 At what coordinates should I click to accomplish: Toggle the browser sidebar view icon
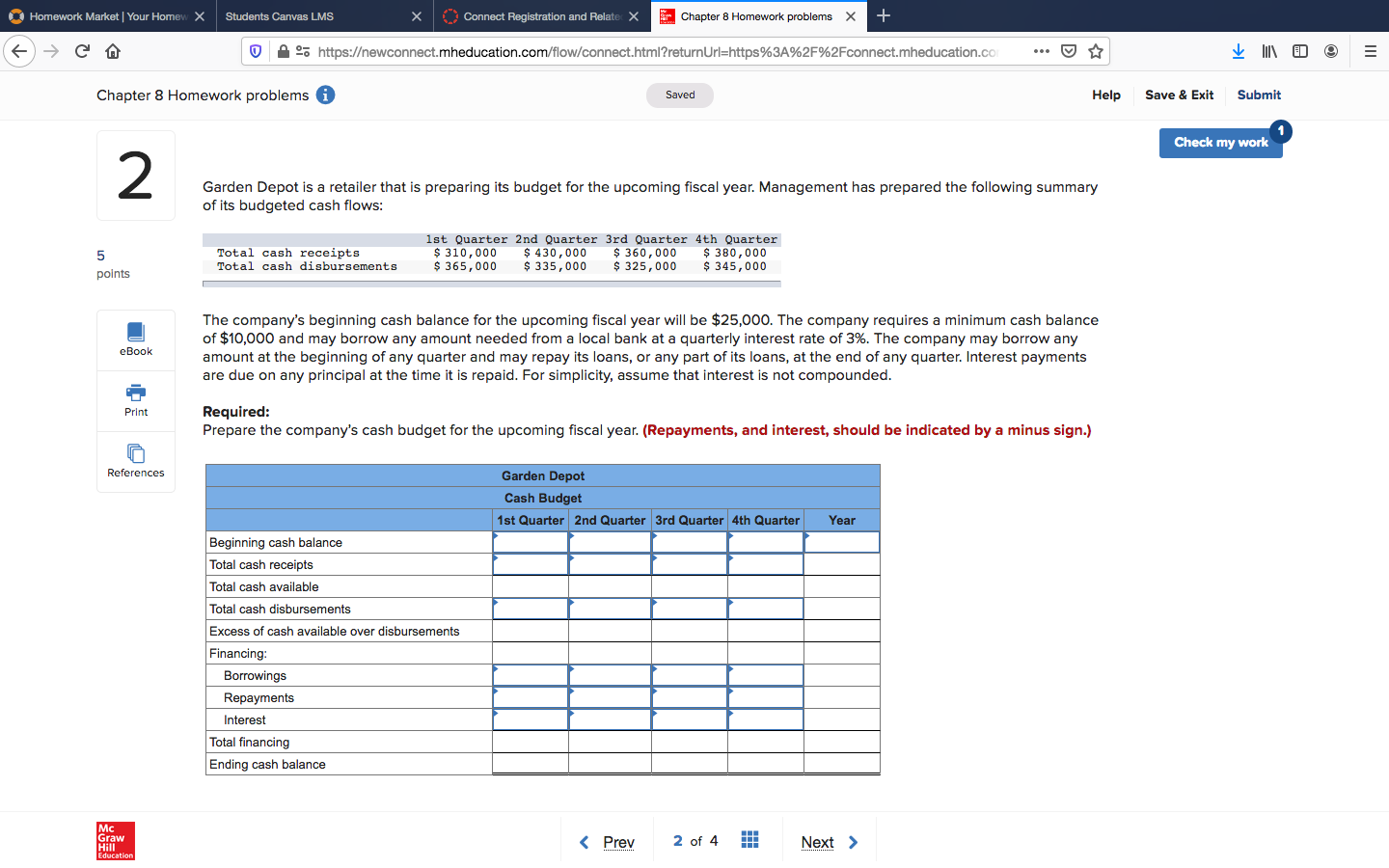tap(1300, 51)
